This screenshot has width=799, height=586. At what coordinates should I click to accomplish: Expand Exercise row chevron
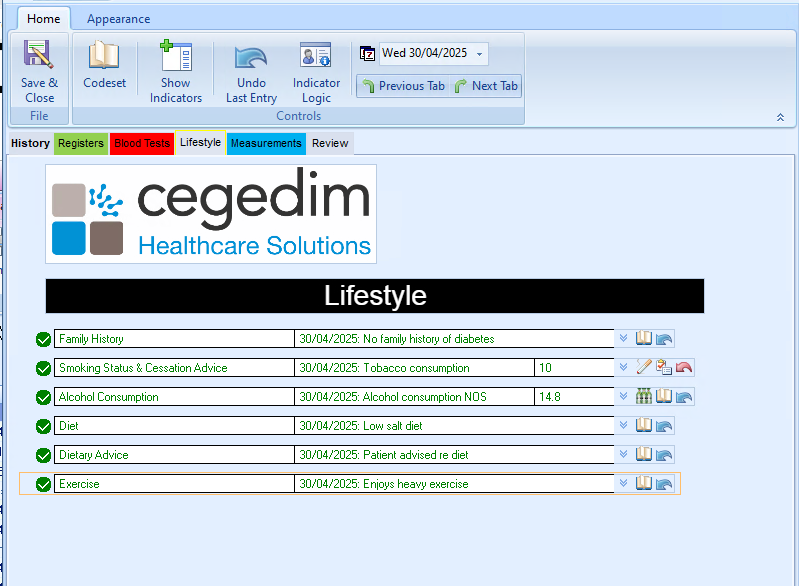623,484
